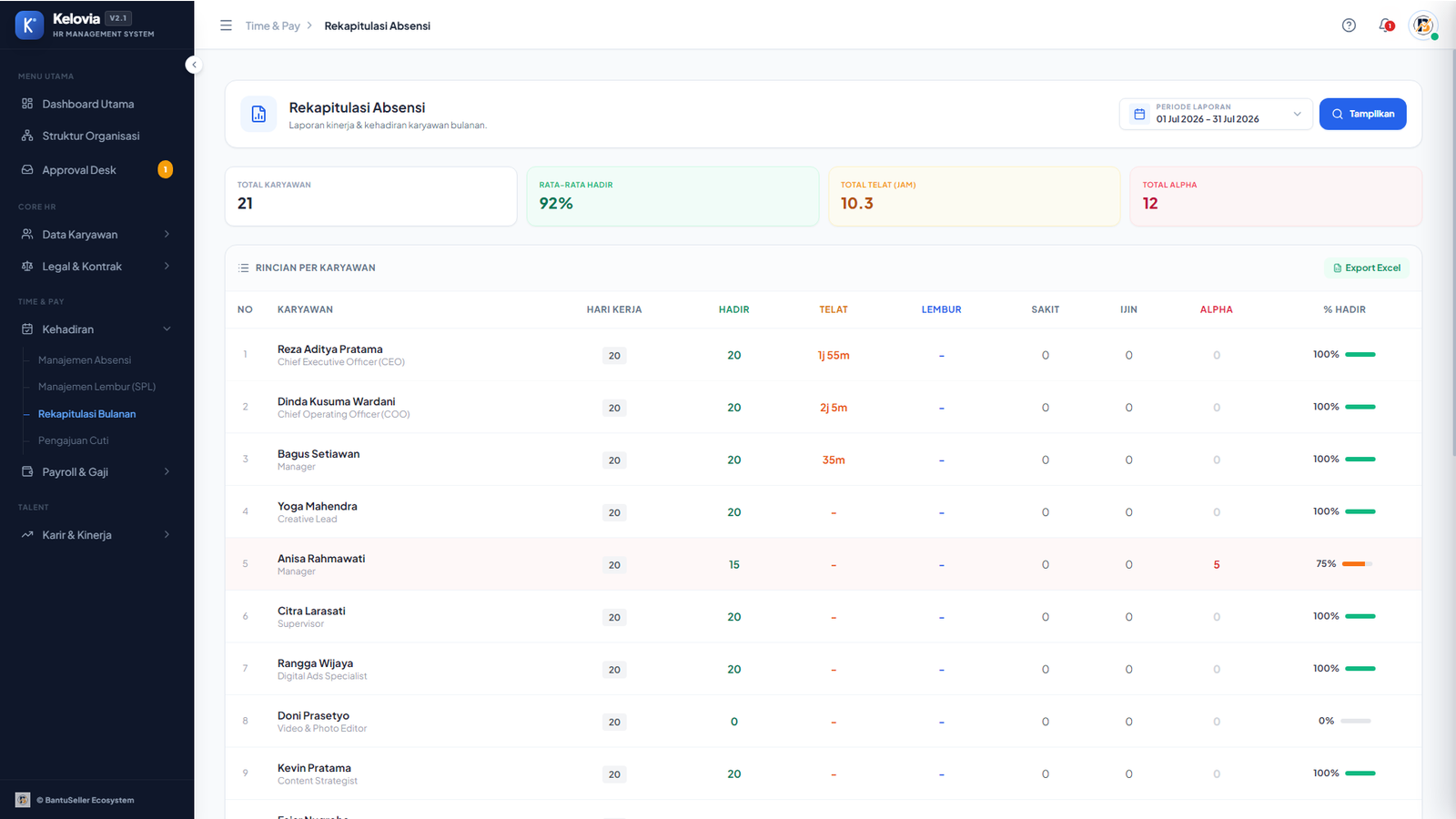Click the Approval Desk inbox icon
Viewport: 1456px width, 819px height.
[x=27, y=170]
